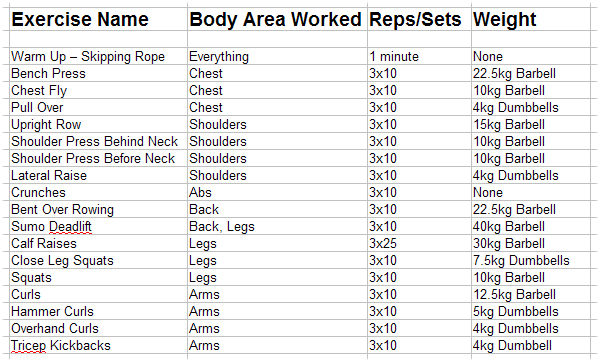Viewport: 600px width, 362px height.
Task: Click the 22.5kg Barbell cell for Bench Press
Action: pos(531,73)
